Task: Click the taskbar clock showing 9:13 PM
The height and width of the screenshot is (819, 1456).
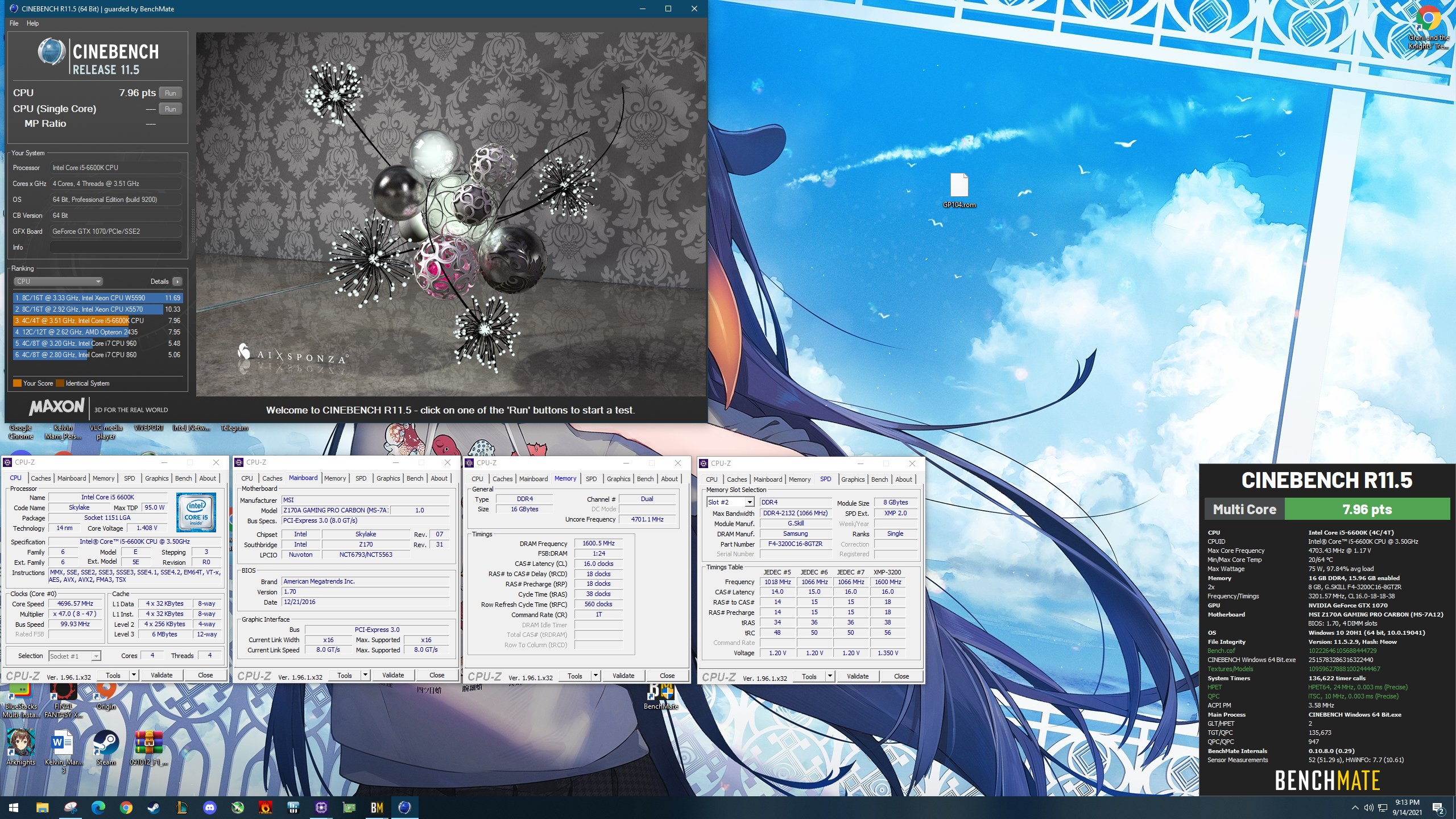Action: coord(1407,808)
